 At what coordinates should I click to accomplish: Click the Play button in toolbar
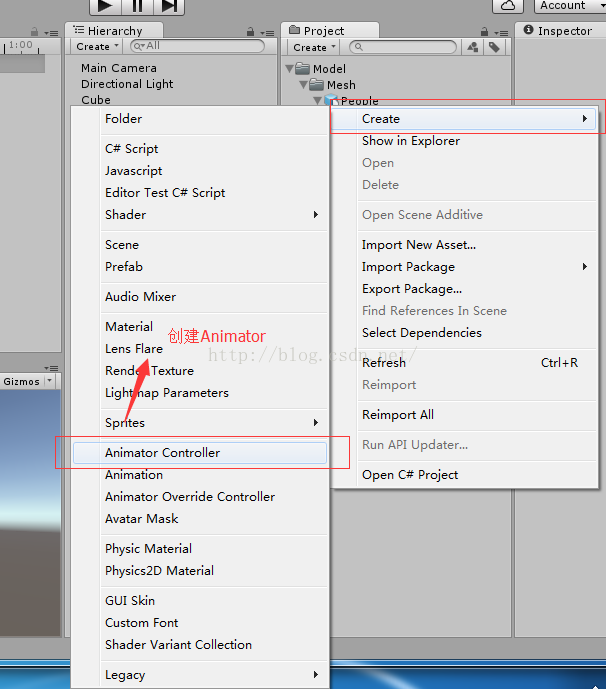tap(105, 6)
